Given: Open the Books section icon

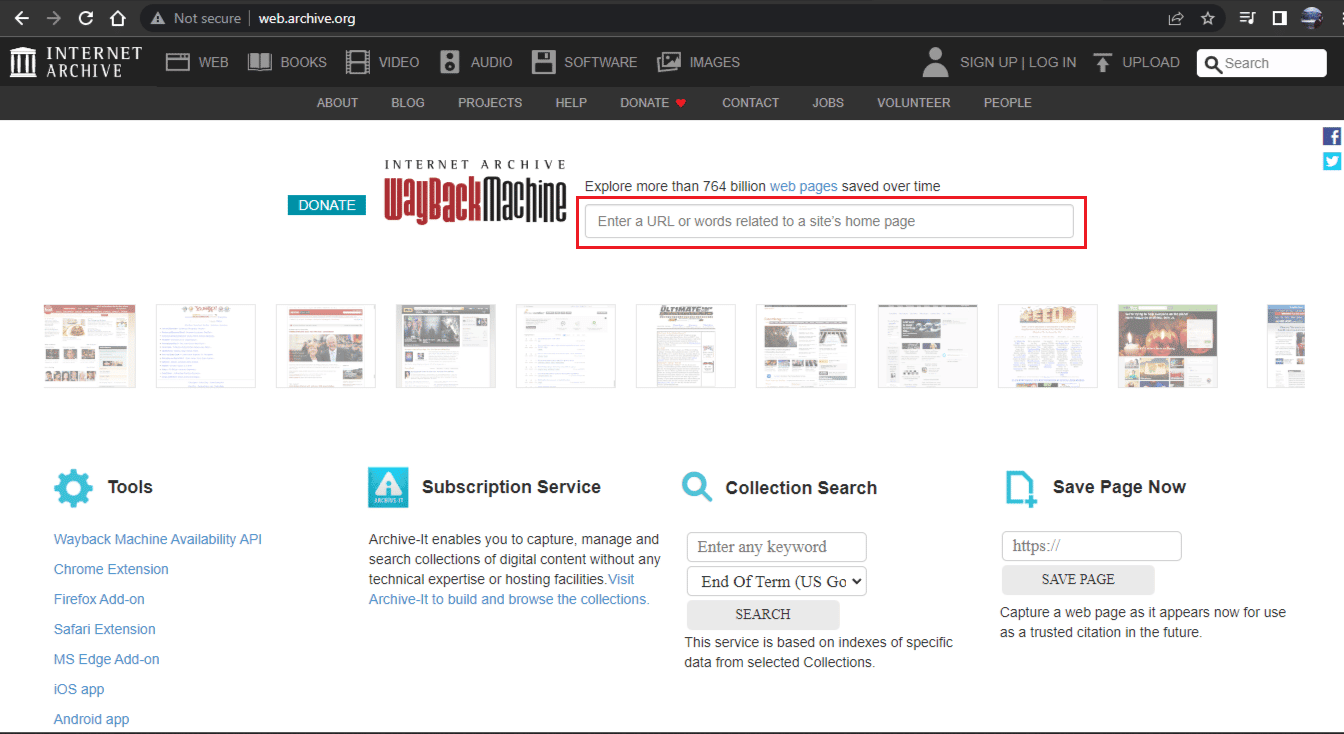Looking at the screenshot, I should pos(260,62).
